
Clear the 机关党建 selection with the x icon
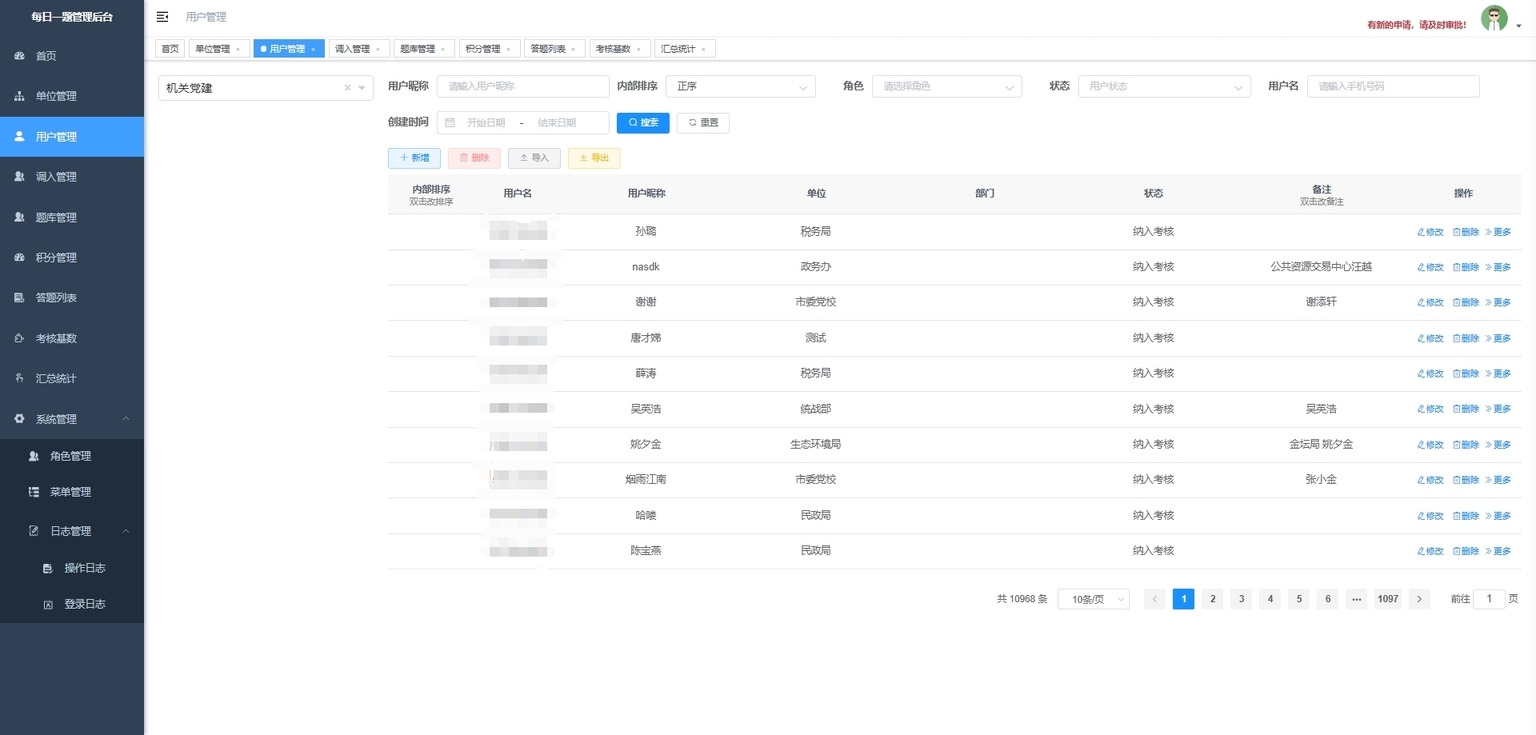347,88
